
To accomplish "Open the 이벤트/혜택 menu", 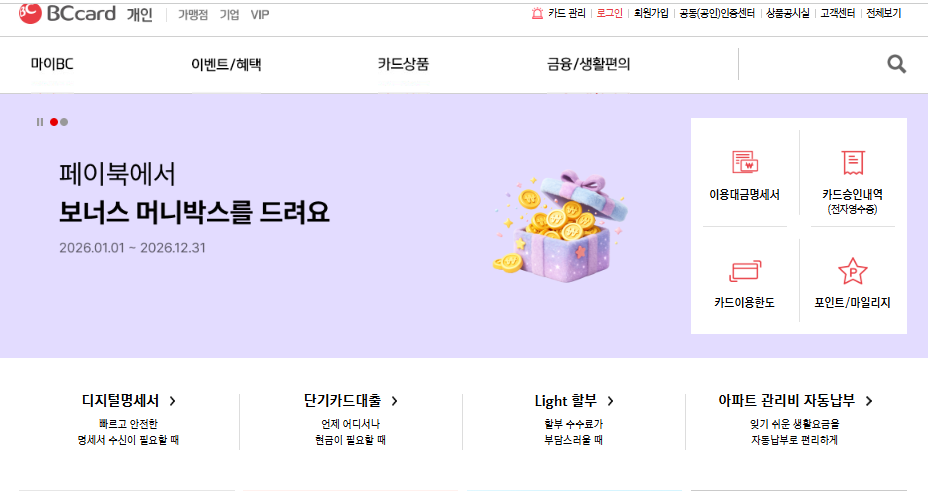I will click(x=226, y=64).
